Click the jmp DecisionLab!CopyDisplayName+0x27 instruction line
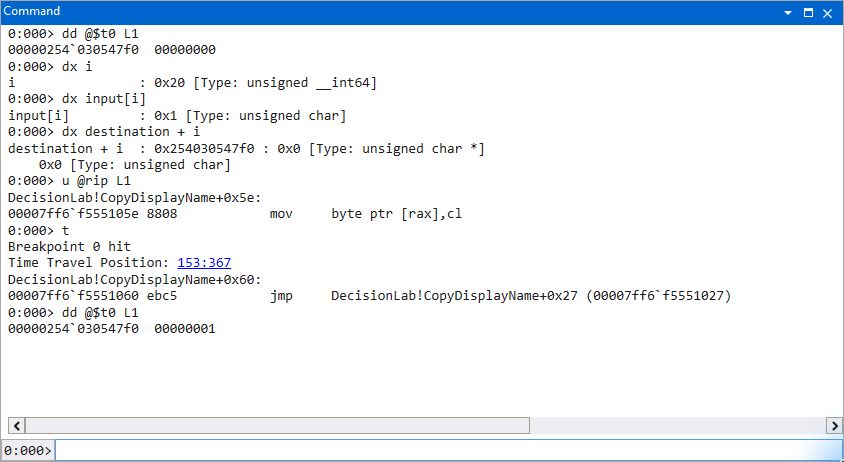Screen dimensions: 844x462 (369, 296)
